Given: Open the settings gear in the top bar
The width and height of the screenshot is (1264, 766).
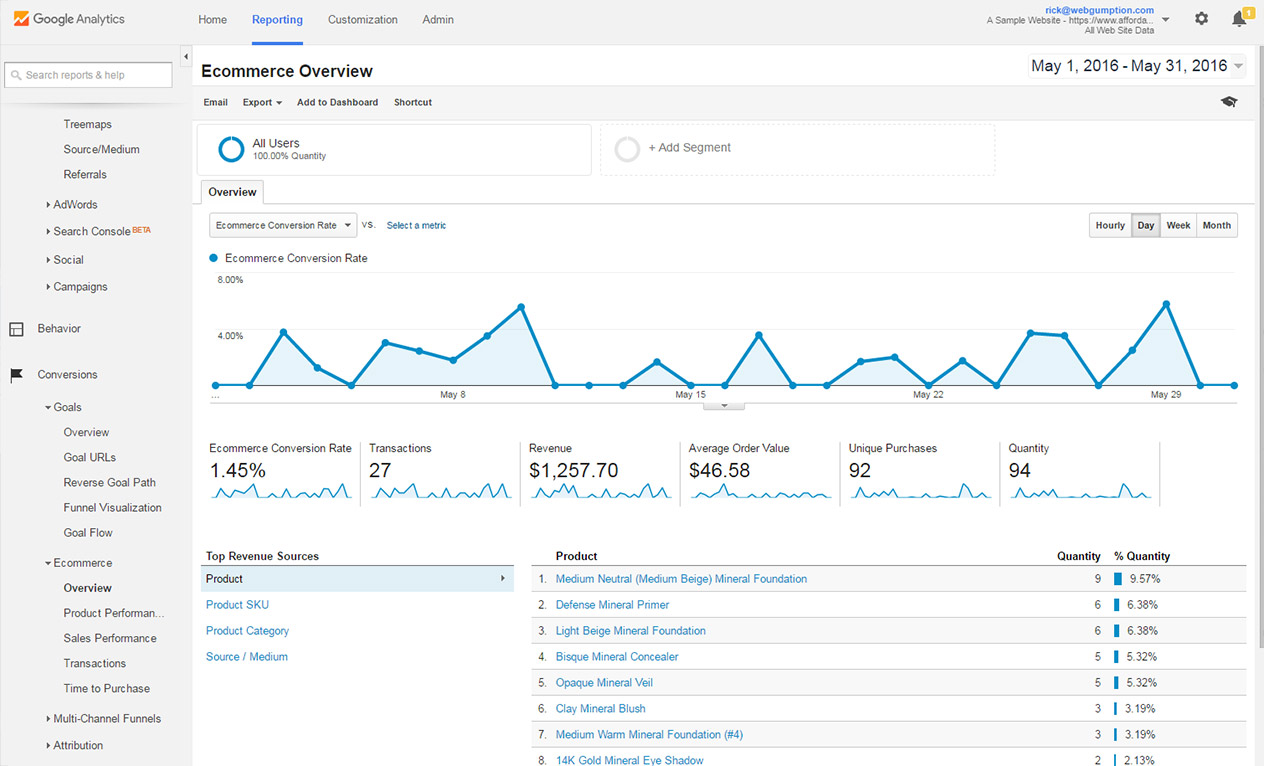Looking at the screenshot, I should pos(1201,18).
